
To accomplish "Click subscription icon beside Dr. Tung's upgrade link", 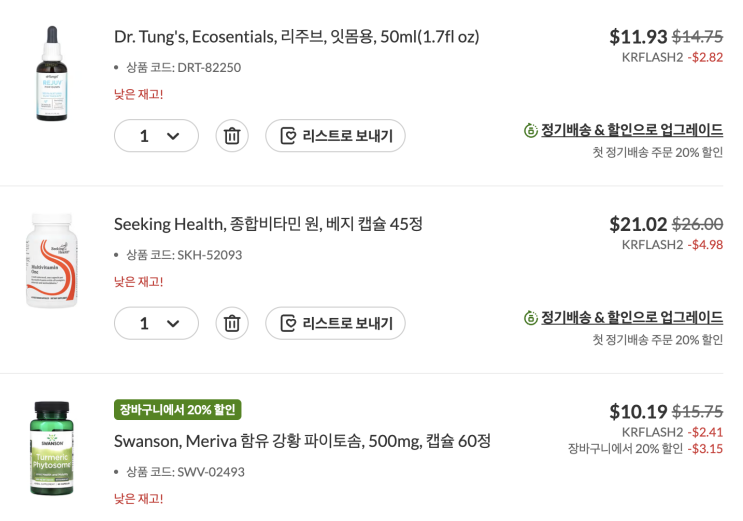I will pos(531,131).
